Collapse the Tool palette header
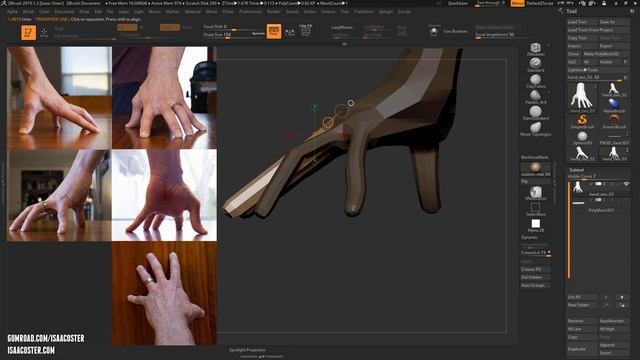The image size is (640, 360). (571, 11)
